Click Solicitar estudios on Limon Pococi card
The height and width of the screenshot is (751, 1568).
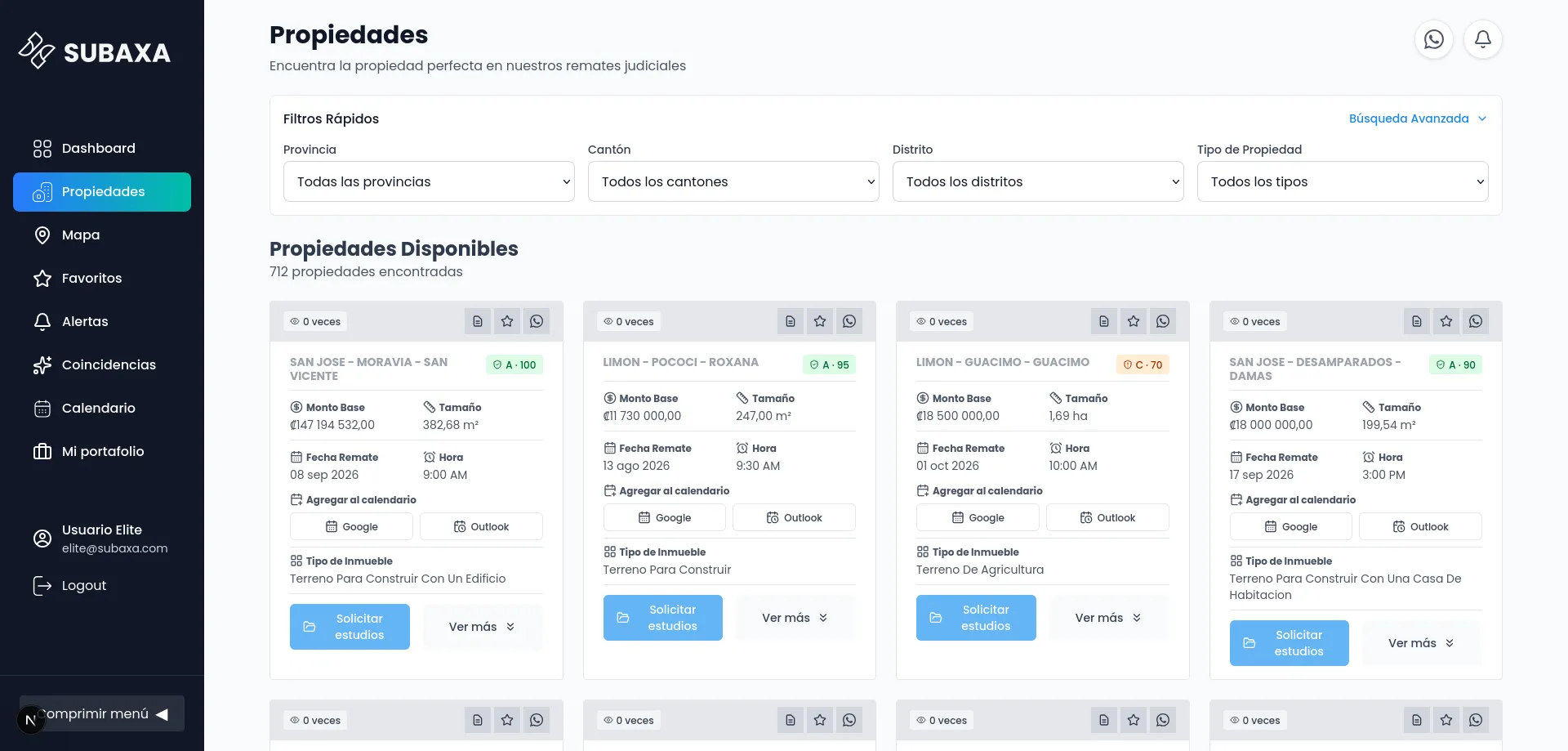tap(663, 618)
